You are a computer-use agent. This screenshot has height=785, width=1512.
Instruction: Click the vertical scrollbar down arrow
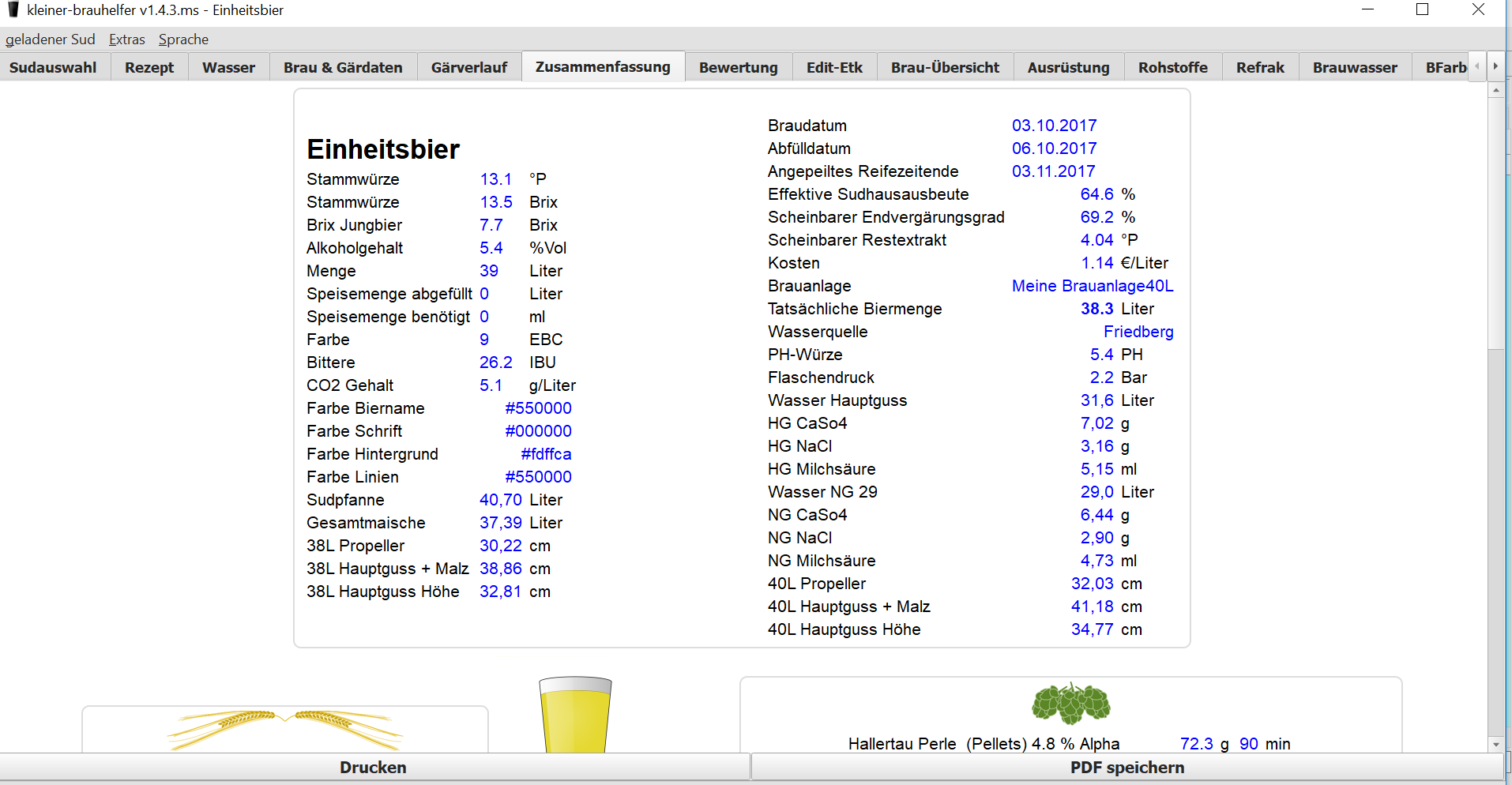(1495, 744)
